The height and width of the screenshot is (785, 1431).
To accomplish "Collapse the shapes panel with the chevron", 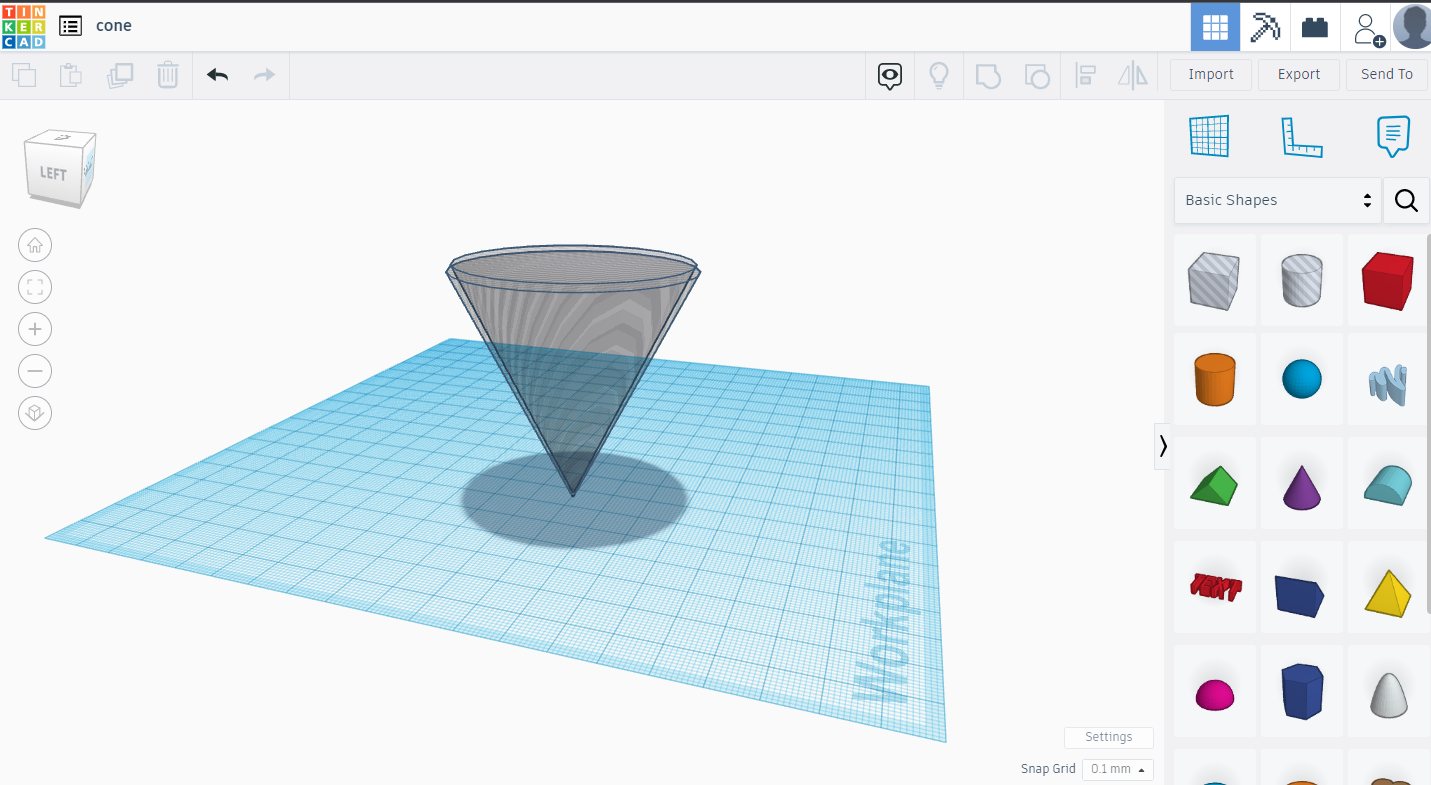I will (1163, 446).
